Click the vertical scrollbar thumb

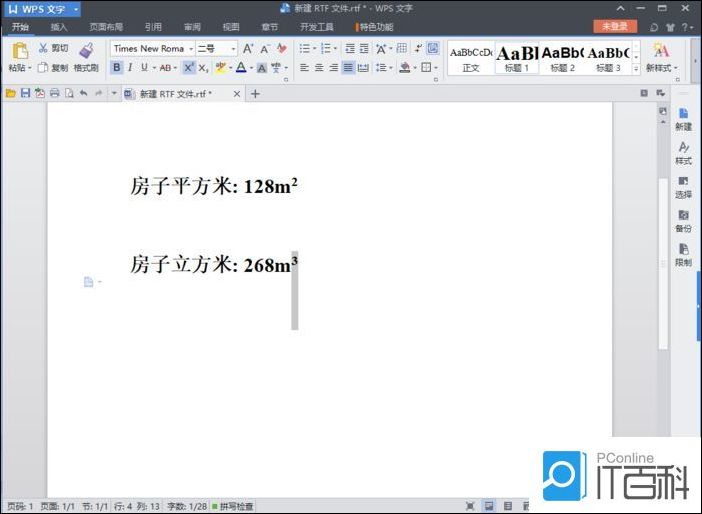(663, 263)
